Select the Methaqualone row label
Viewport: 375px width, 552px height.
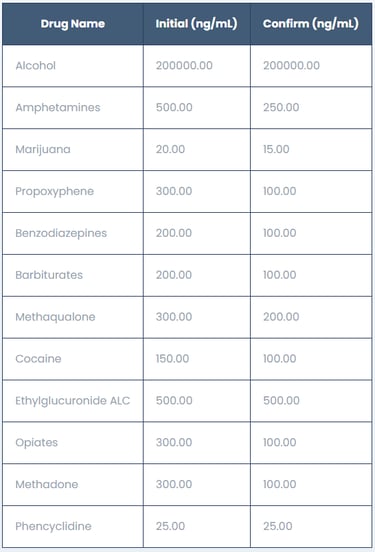(55, 317)
